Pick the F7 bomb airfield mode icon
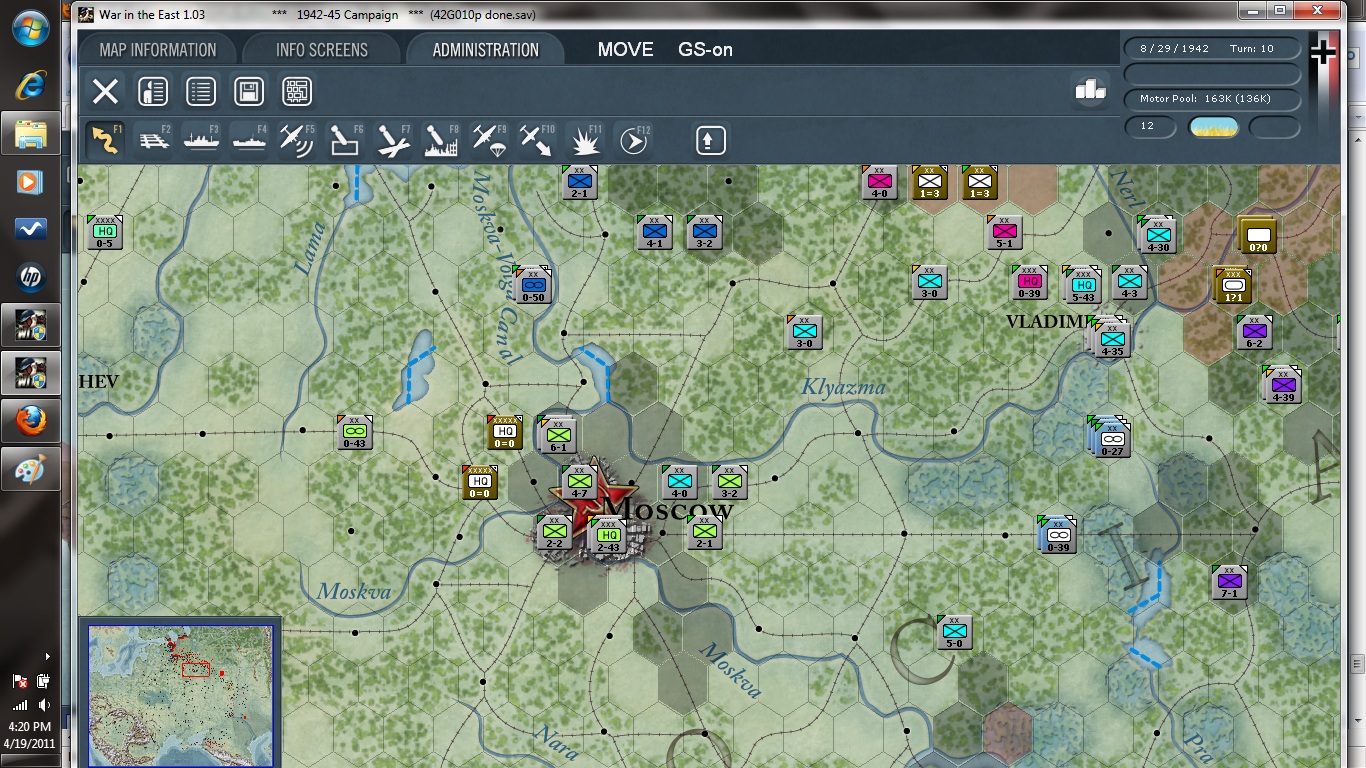Screen dimensions: 1366x768 click(393, 140)
